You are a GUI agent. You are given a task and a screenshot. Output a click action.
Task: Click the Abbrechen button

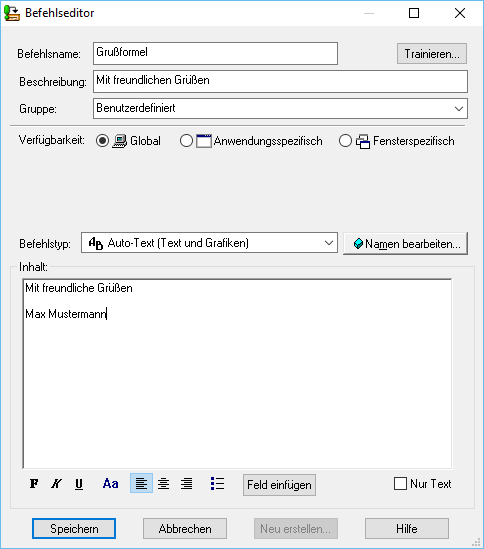(185, 529)
